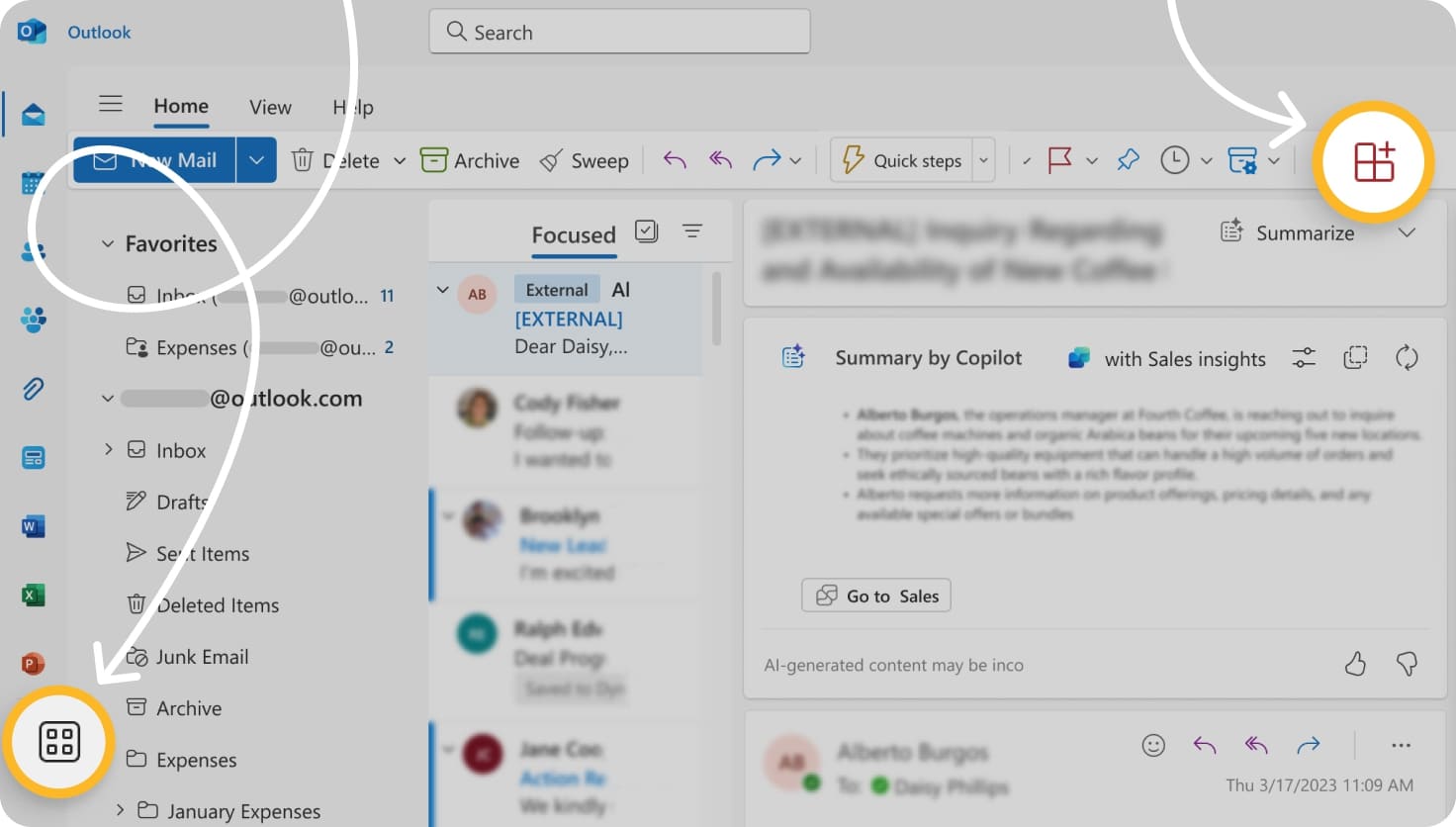
Task: Click the Go to Sales button
Action: coord(876,596)
